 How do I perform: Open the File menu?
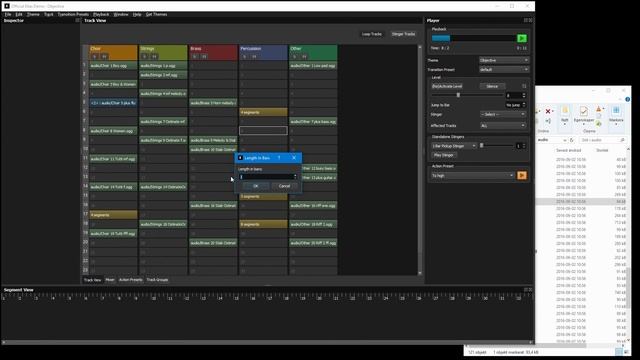click(8, 14)
